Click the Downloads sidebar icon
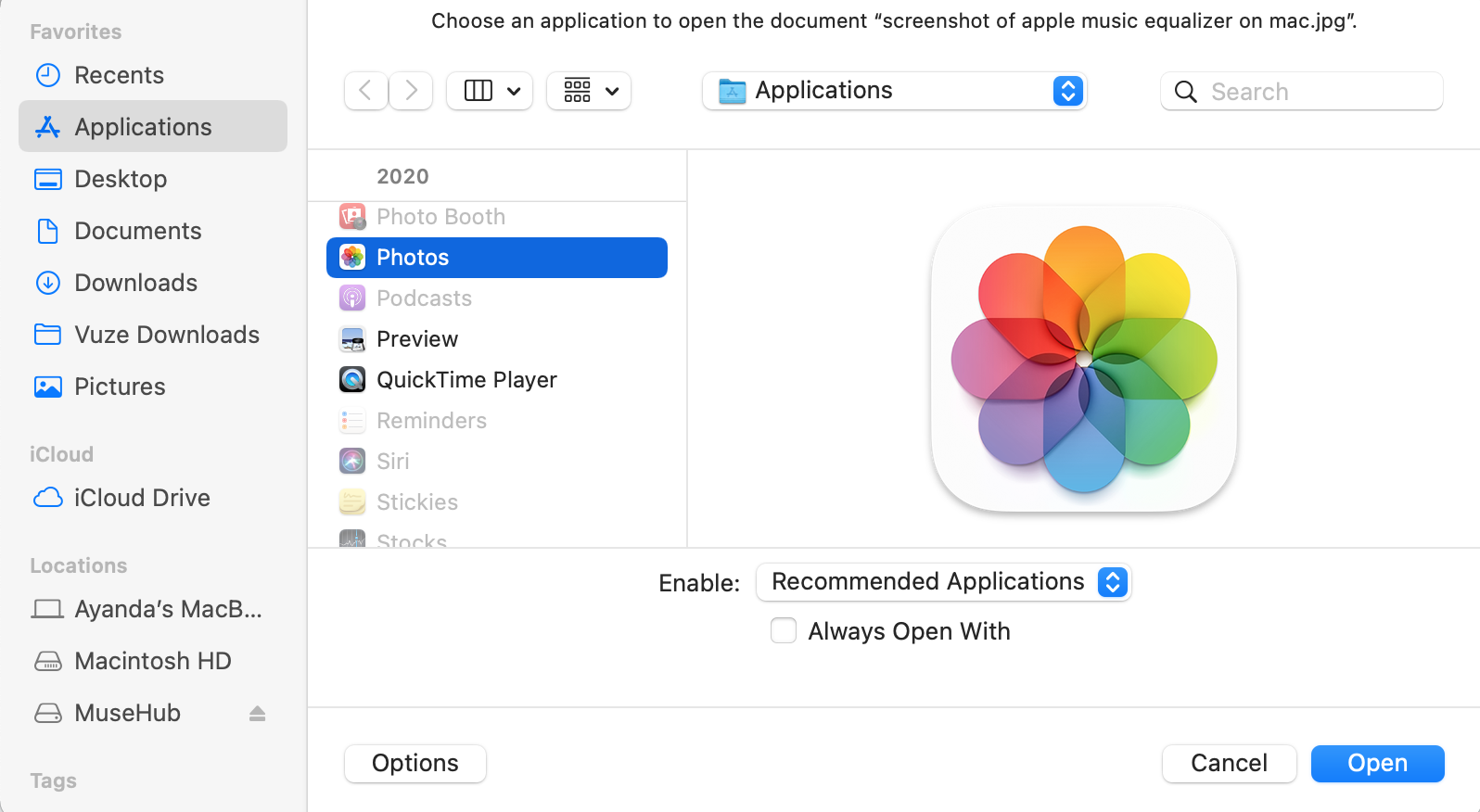Image resolution: width=1480 pixels, height=812 pixels. coord(47,283)
